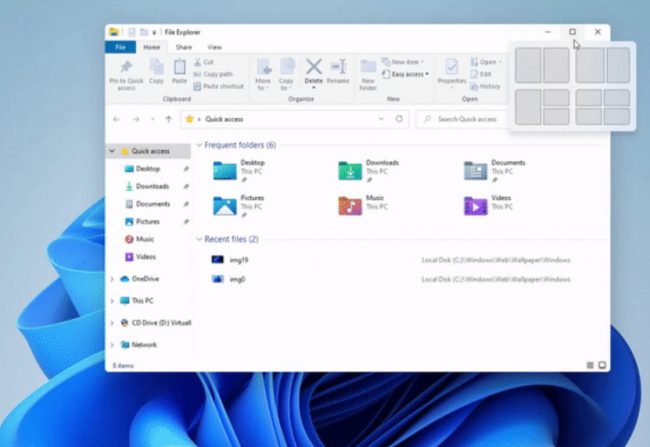Screen dimensions: 650x447
Task: Click the Rename ribbon icon
Action: coord(338,71)
